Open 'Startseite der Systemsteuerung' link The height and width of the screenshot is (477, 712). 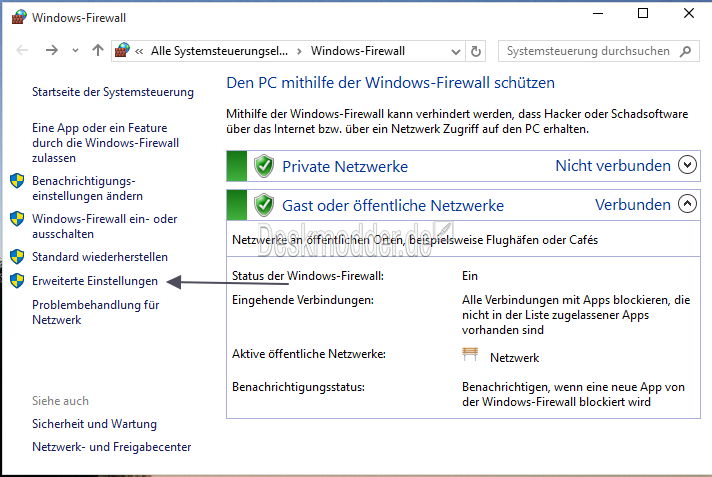[113, 92]
